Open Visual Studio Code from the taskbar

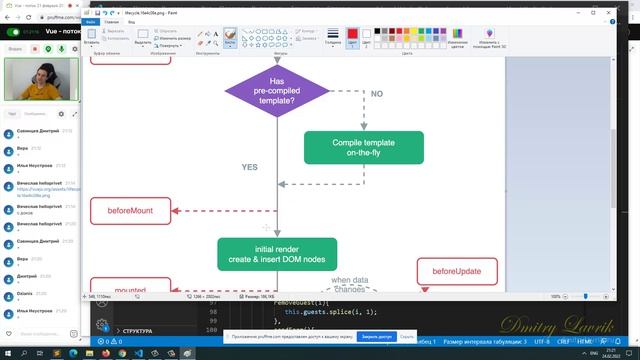[x=138, y=353]
